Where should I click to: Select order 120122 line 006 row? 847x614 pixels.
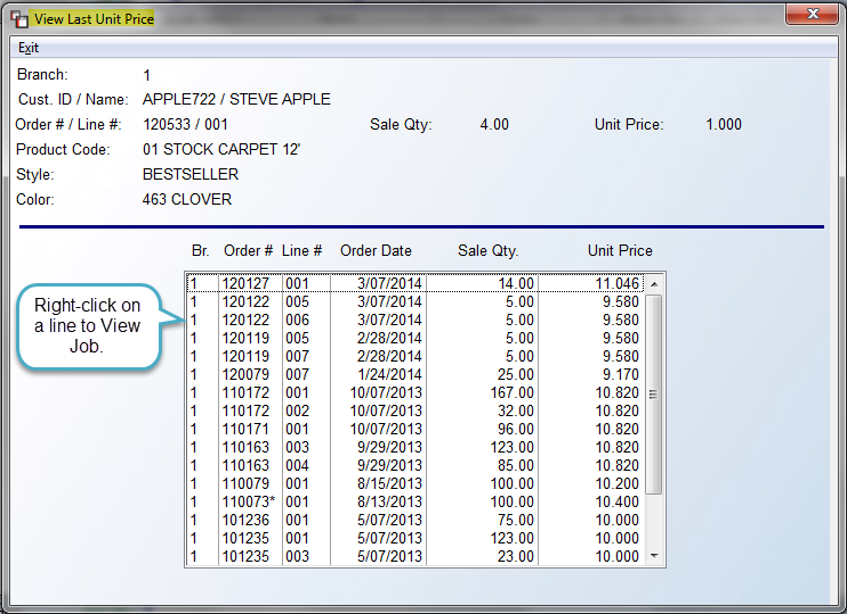[415, 320]
